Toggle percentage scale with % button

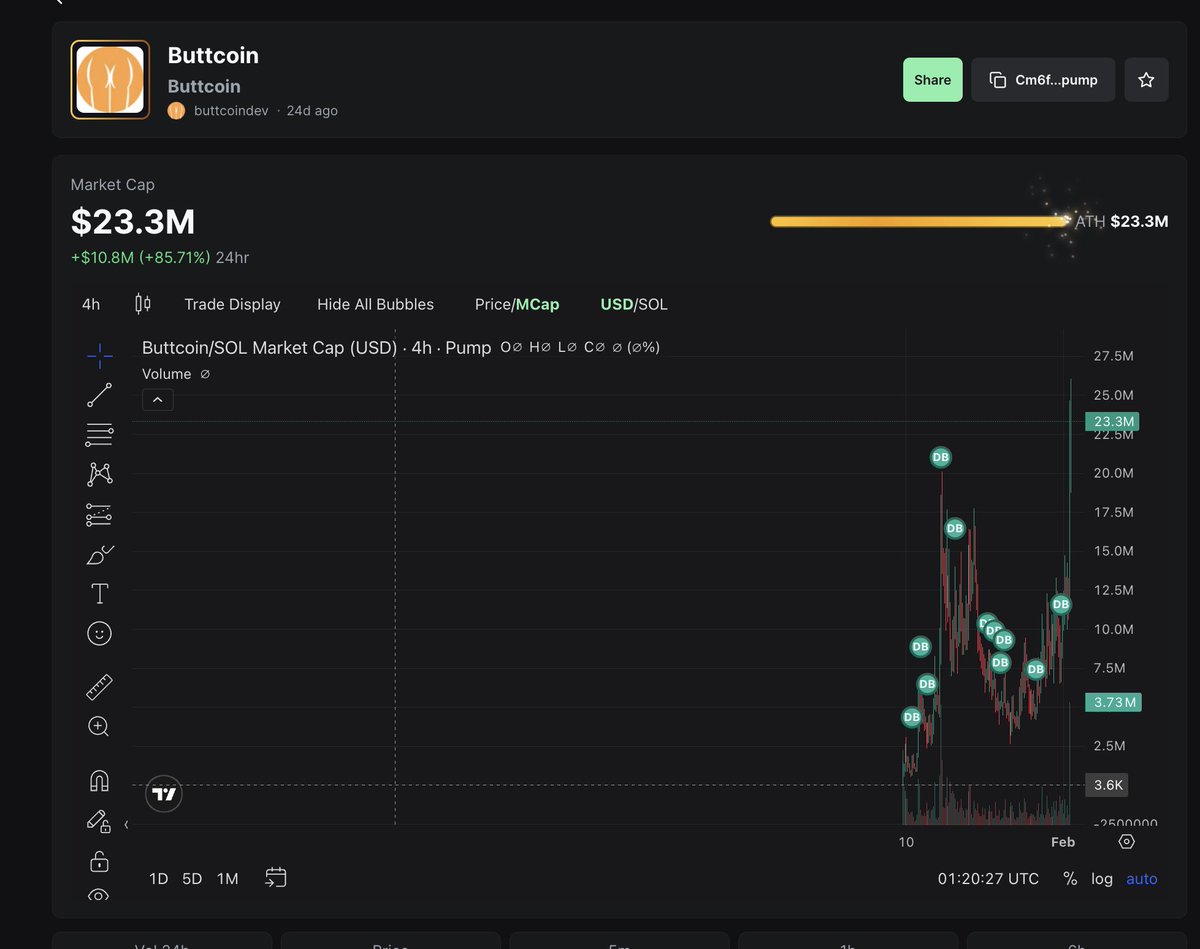[1070, 879]
